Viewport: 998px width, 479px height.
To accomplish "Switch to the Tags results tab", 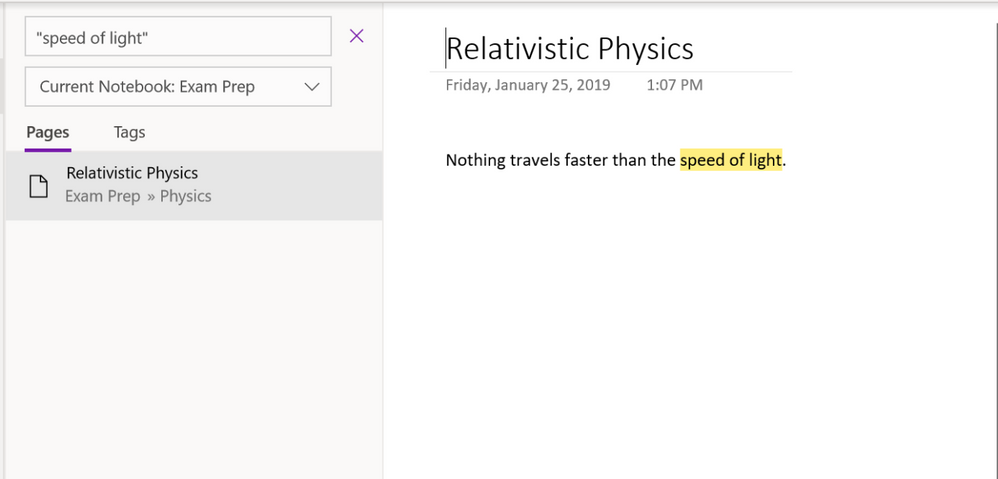I will [129, 132].
